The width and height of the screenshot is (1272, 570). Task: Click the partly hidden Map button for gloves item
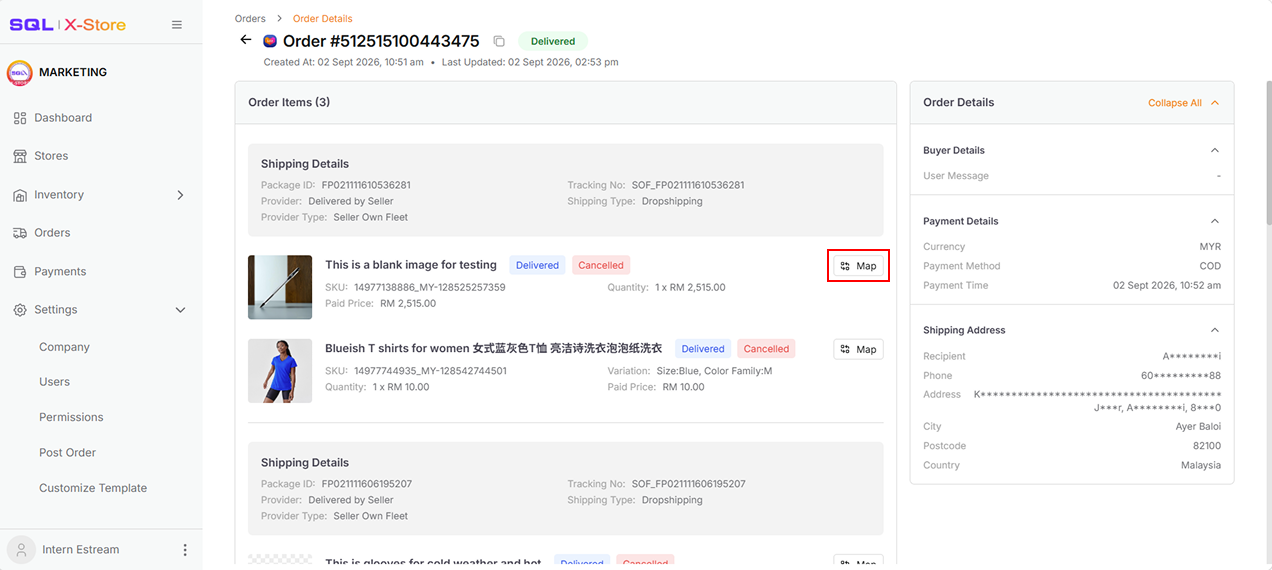click(858, 562)
